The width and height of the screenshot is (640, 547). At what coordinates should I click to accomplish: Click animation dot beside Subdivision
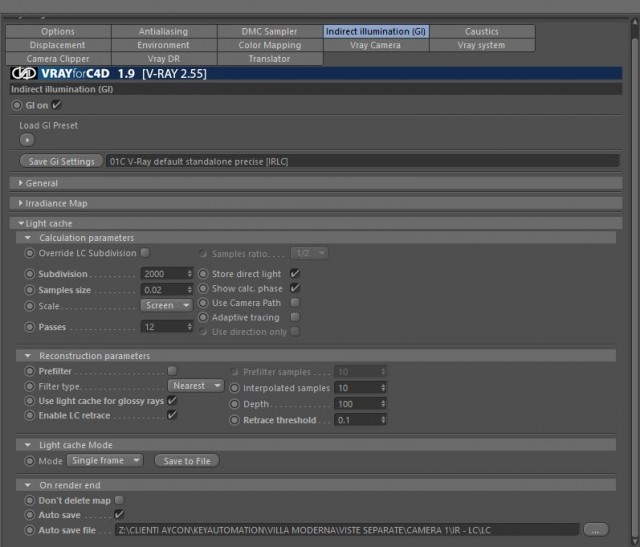[29, 274]
